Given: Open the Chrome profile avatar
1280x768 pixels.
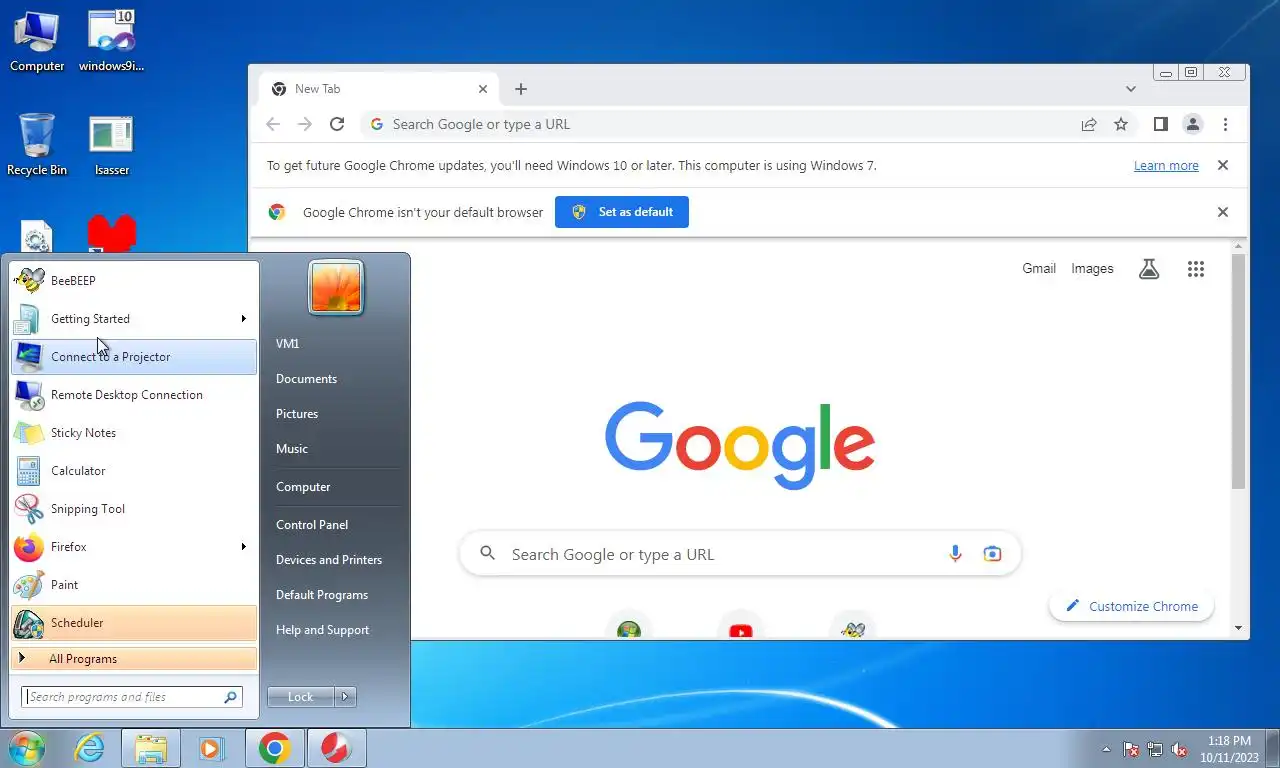Looking at the screenshot, I should [1193, 124].
